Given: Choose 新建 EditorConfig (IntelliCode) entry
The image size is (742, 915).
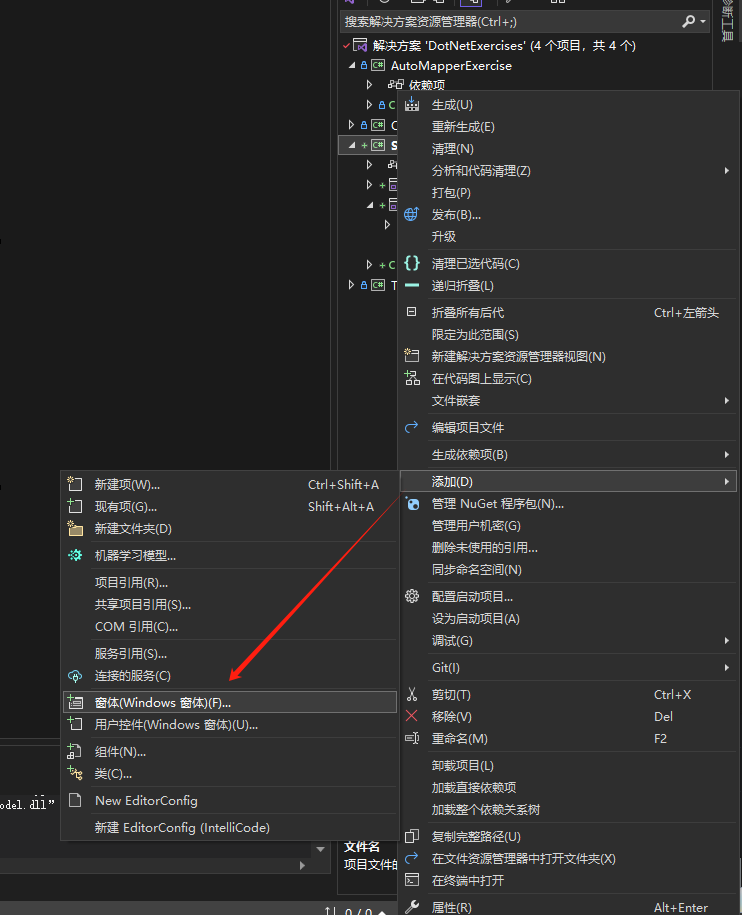Looking at the screenshot, I should [229, 827].
